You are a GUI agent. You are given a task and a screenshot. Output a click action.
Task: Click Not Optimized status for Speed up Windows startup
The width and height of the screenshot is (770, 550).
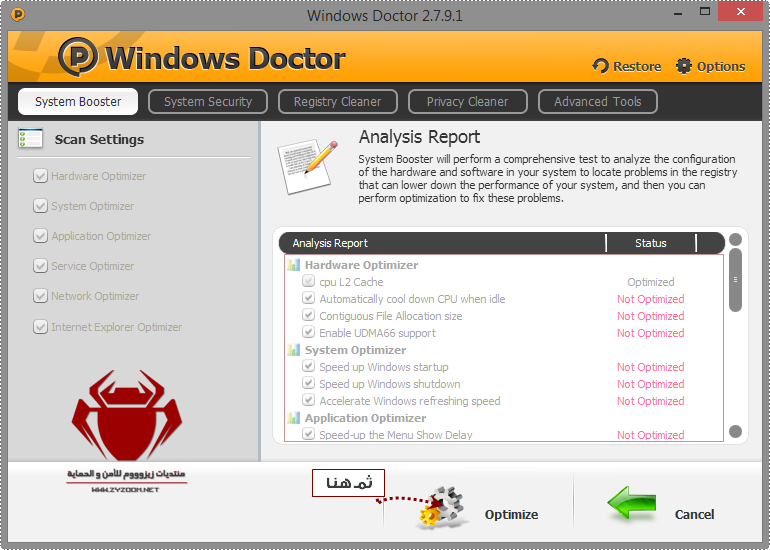(651, 367)
